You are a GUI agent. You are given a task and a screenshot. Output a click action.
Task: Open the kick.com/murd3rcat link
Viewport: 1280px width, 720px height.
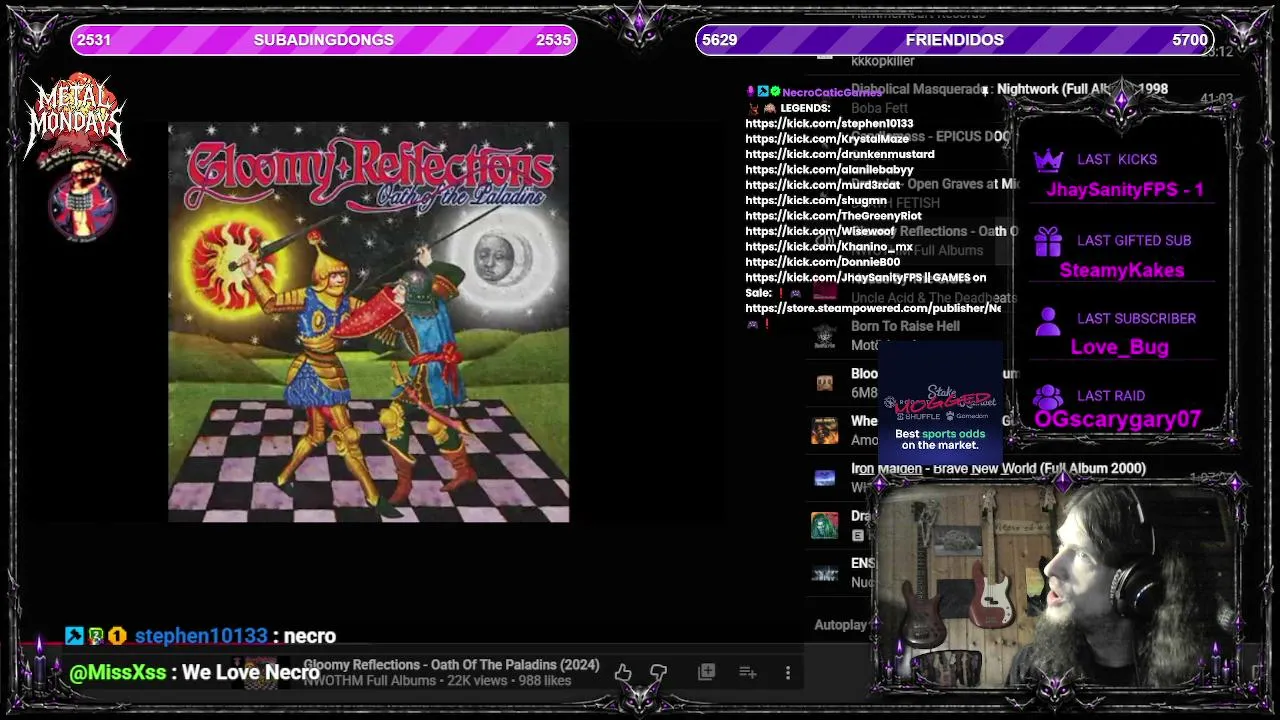point(822,185)
